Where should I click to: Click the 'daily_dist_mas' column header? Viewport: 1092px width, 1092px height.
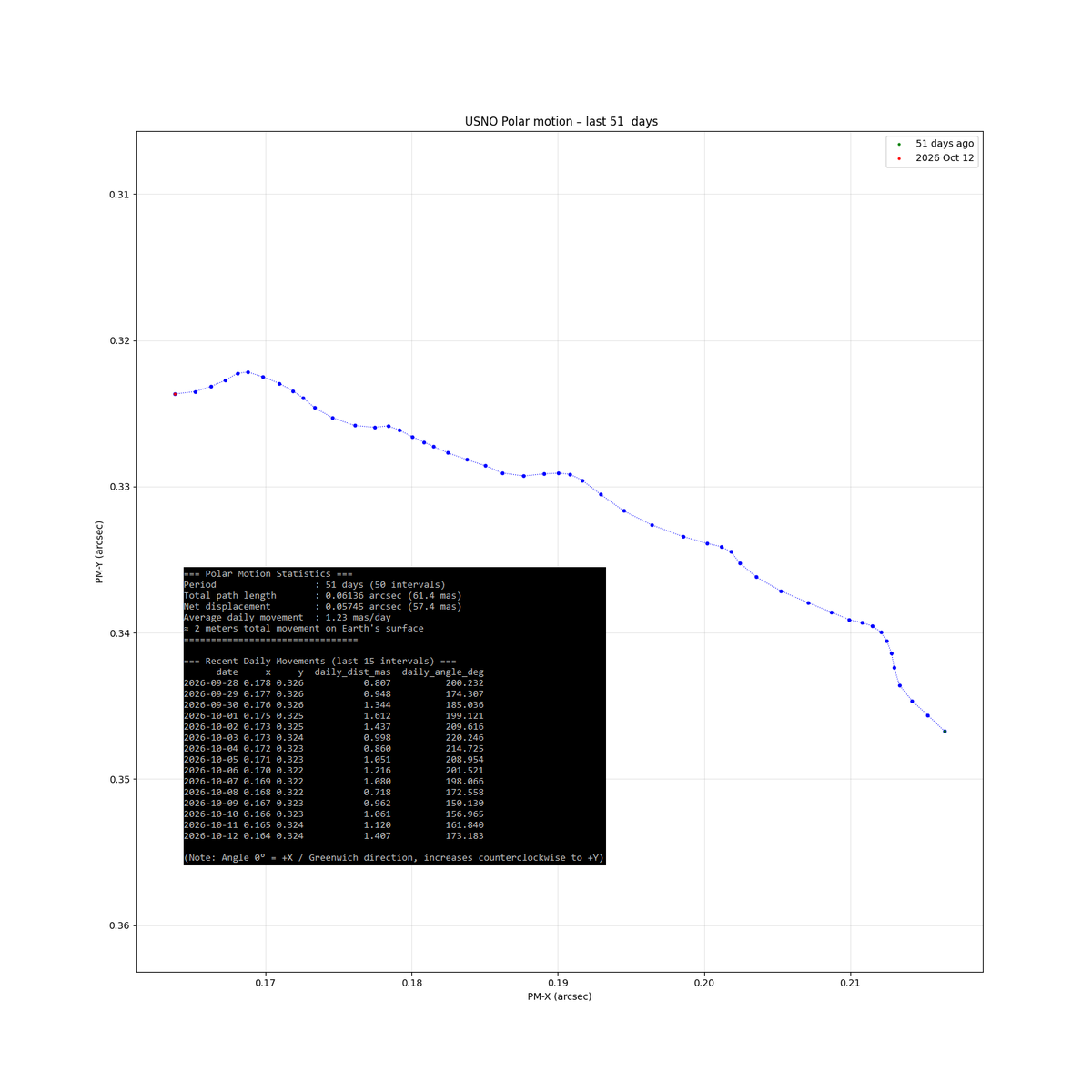coord(353,672)
